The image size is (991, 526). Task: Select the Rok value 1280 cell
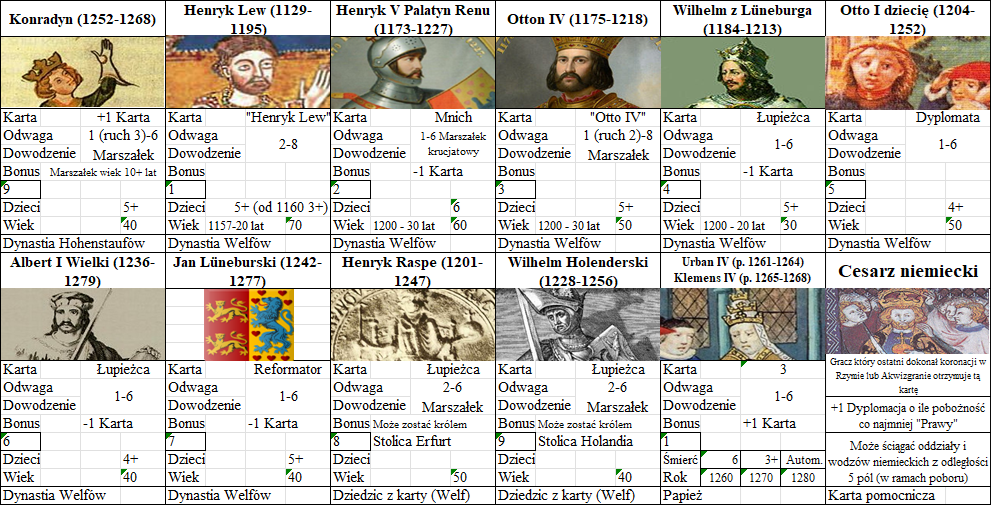(x=803, y=478)
